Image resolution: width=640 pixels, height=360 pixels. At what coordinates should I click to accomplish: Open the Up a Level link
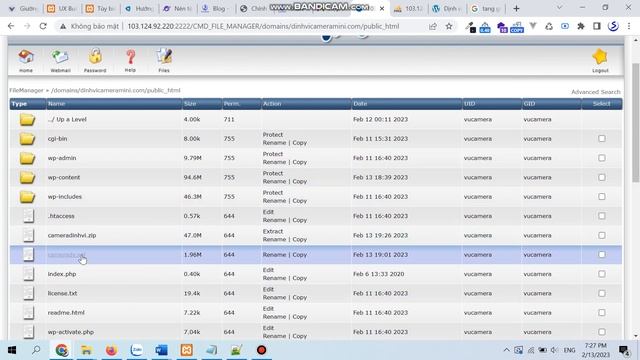[x=67, y=120]
